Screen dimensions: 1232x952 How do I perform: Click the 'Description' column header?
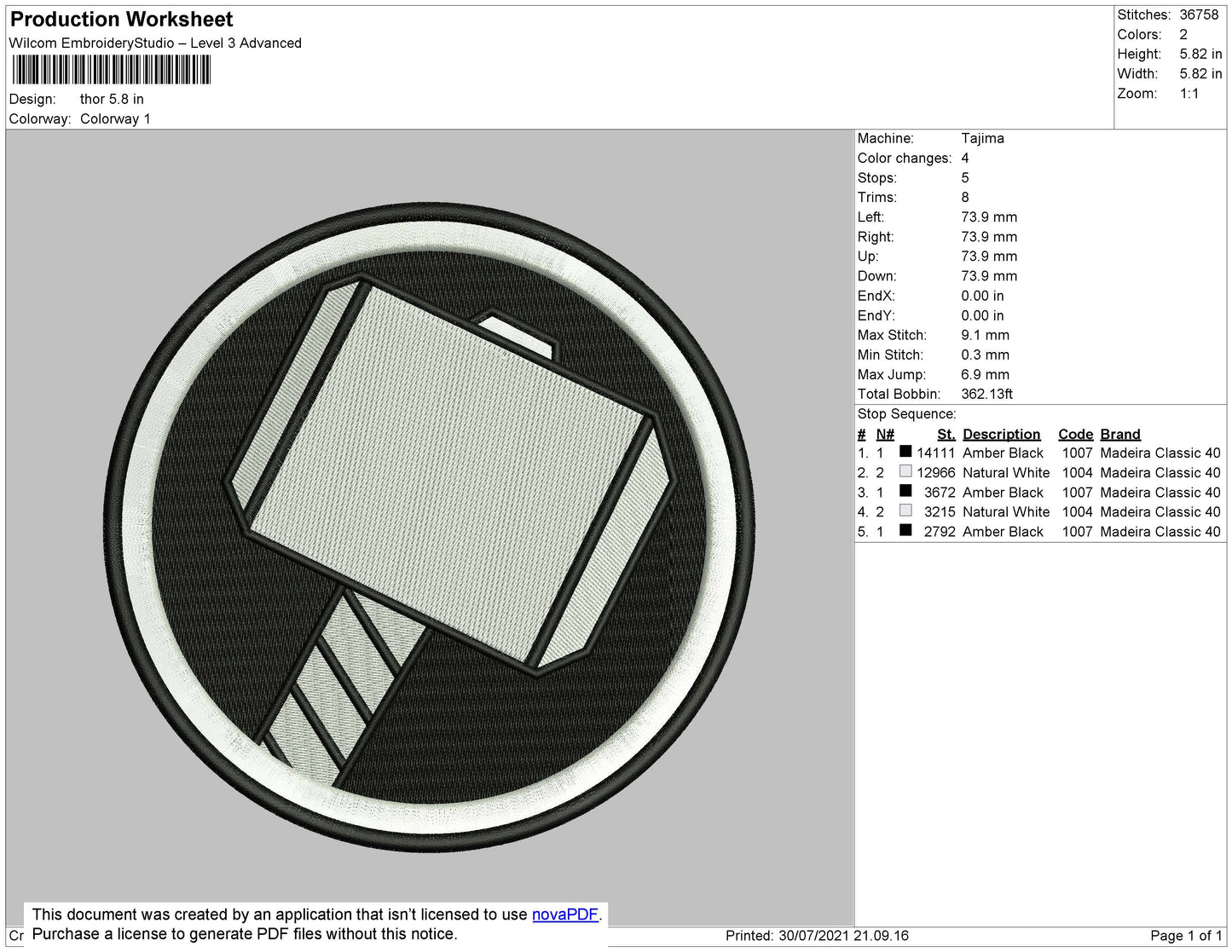pos(1002,435)
